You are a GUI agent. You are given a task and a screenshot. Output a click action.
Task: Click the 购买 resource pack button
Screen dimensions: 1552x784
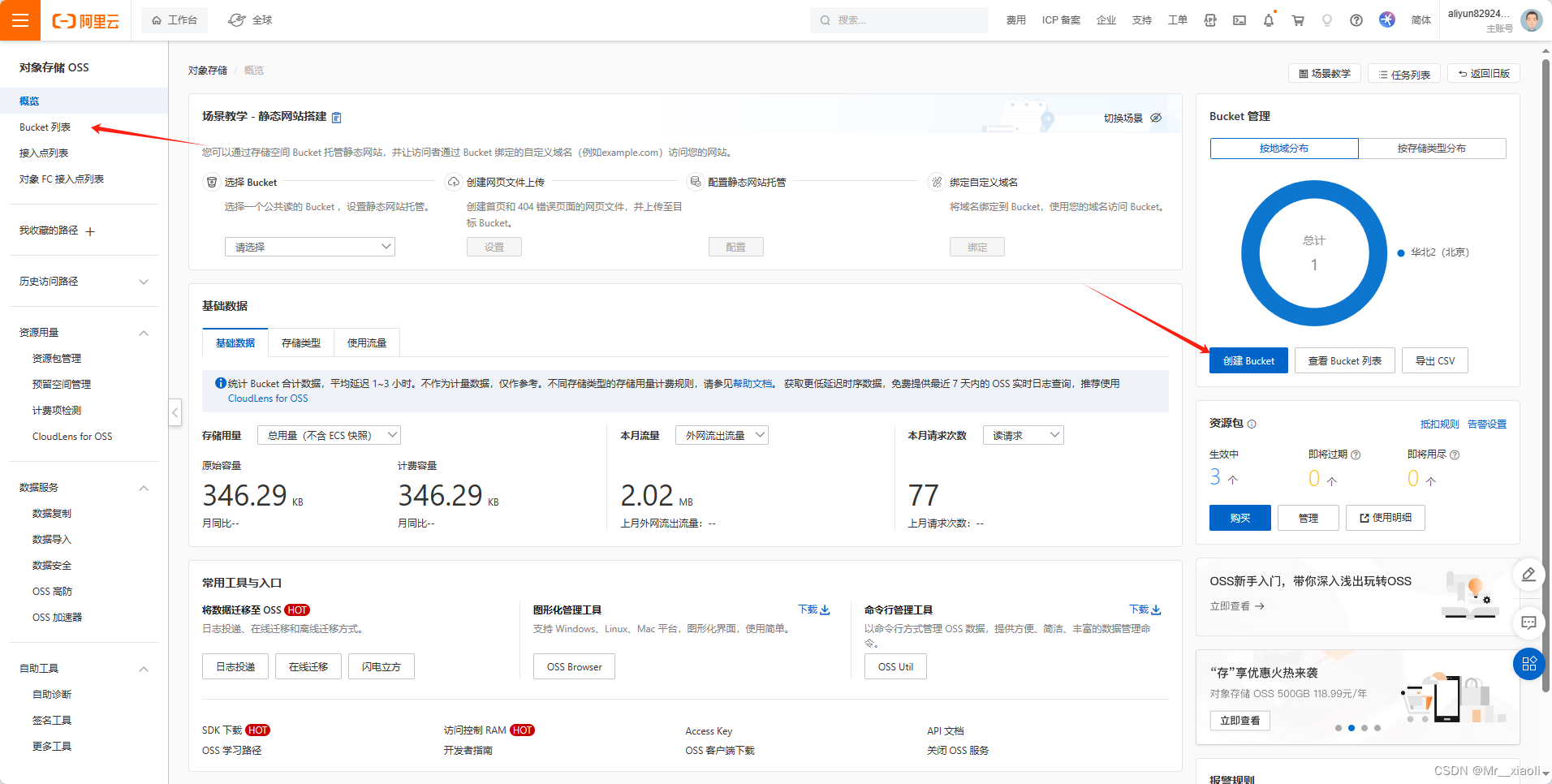1240,518
